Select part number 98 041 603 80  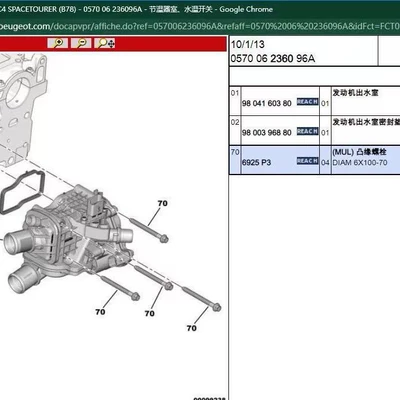pyautogui.click(x=267, y=103)
